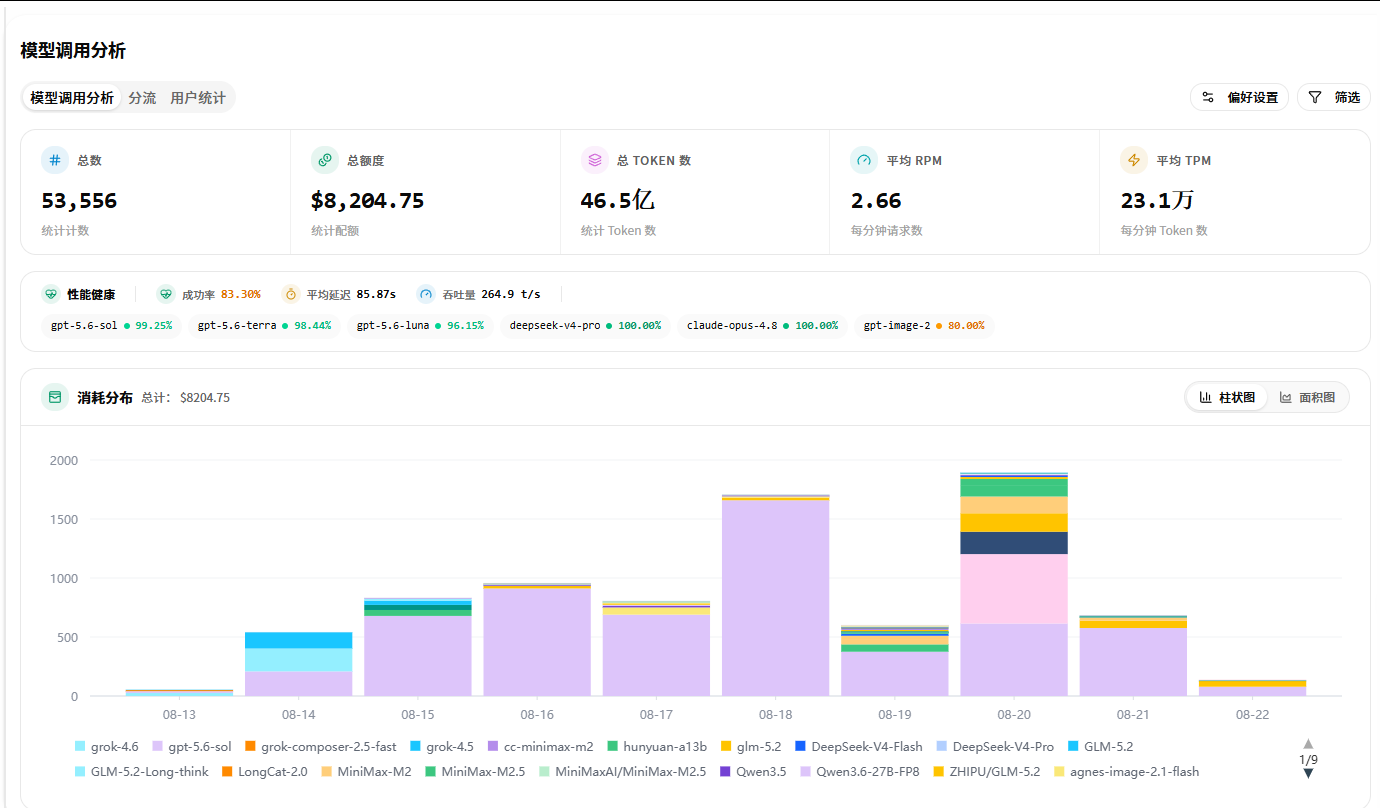Click the purple bar for 08-16
This screenshot has width=1380, height=808.
point(537,643)
